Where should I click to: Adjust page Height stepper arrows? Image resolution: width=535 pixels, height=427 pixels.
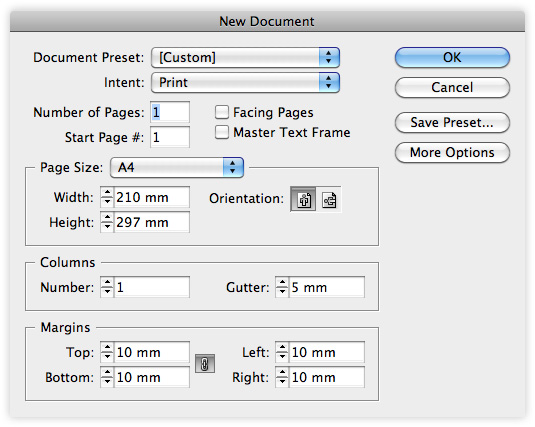coord(107,222)
